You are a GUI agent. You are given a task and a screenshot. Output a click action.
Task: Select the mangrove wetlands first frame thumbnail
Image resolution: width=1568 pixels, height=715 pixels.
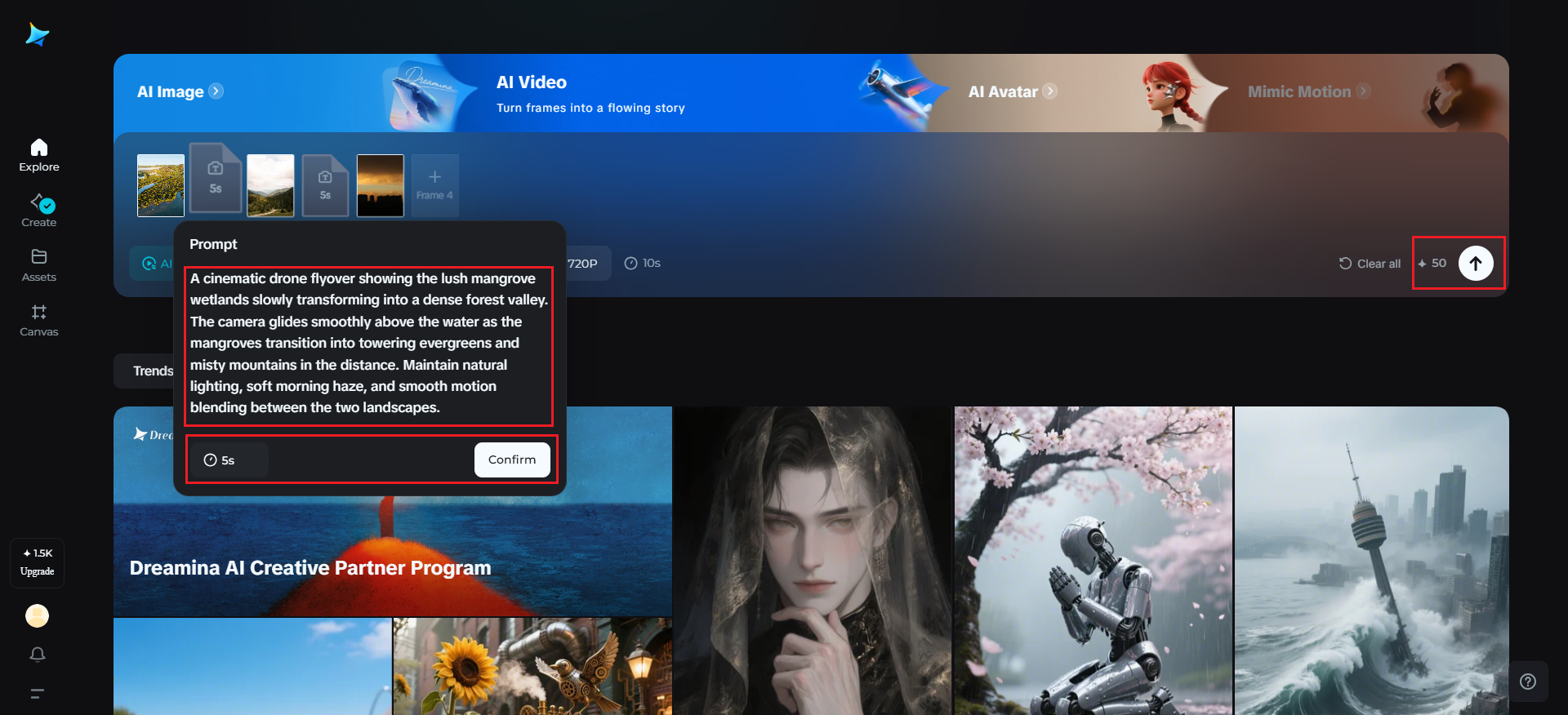pyautogui.click(x=161, y=185)
